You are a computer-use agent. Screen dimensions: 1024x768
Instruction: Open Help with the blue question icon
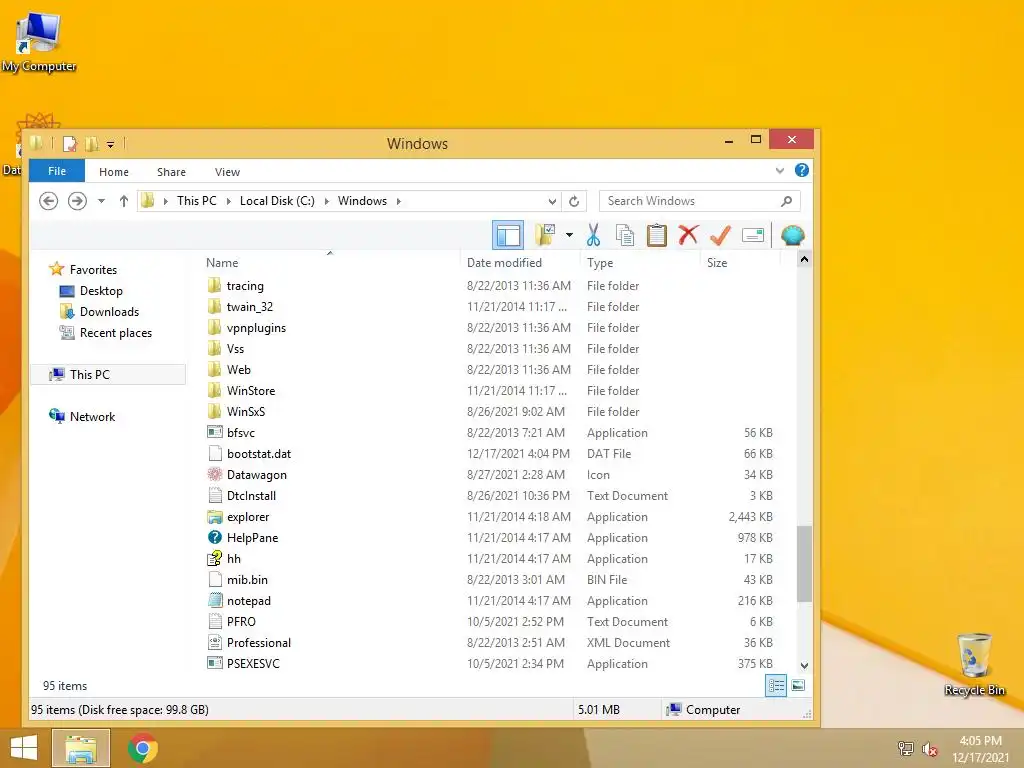pyautogui.click(x=802, y=170)
